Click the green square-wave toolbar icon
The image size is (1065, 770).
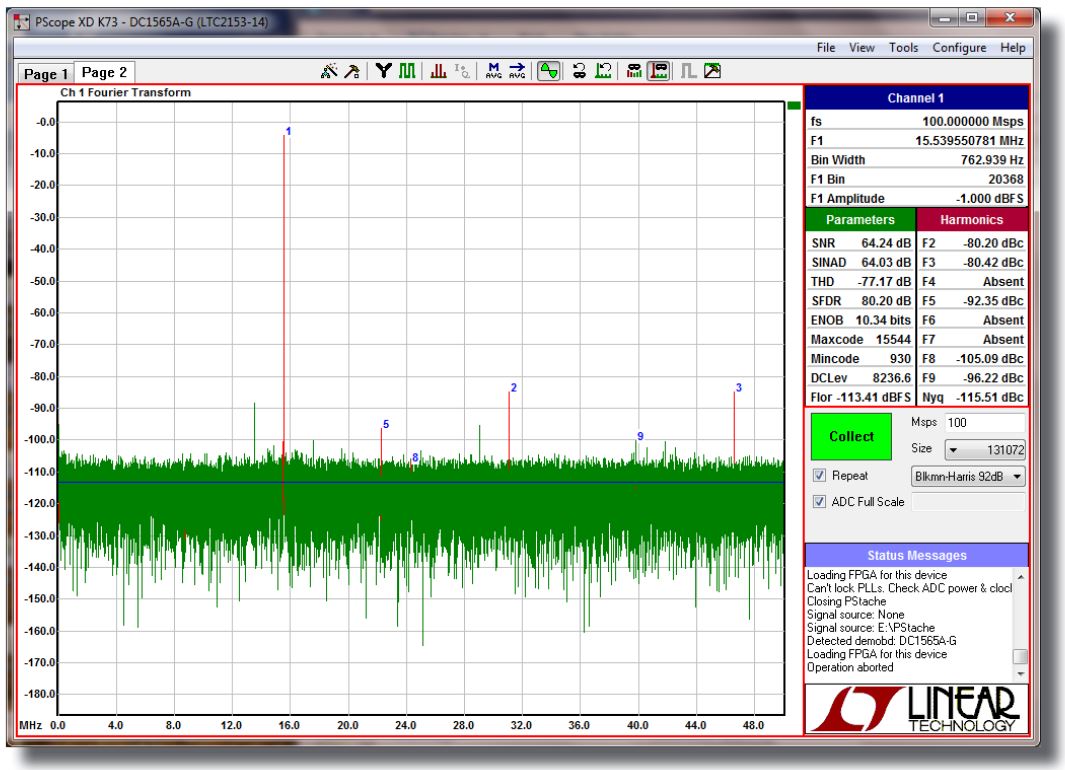coord(407,71)
